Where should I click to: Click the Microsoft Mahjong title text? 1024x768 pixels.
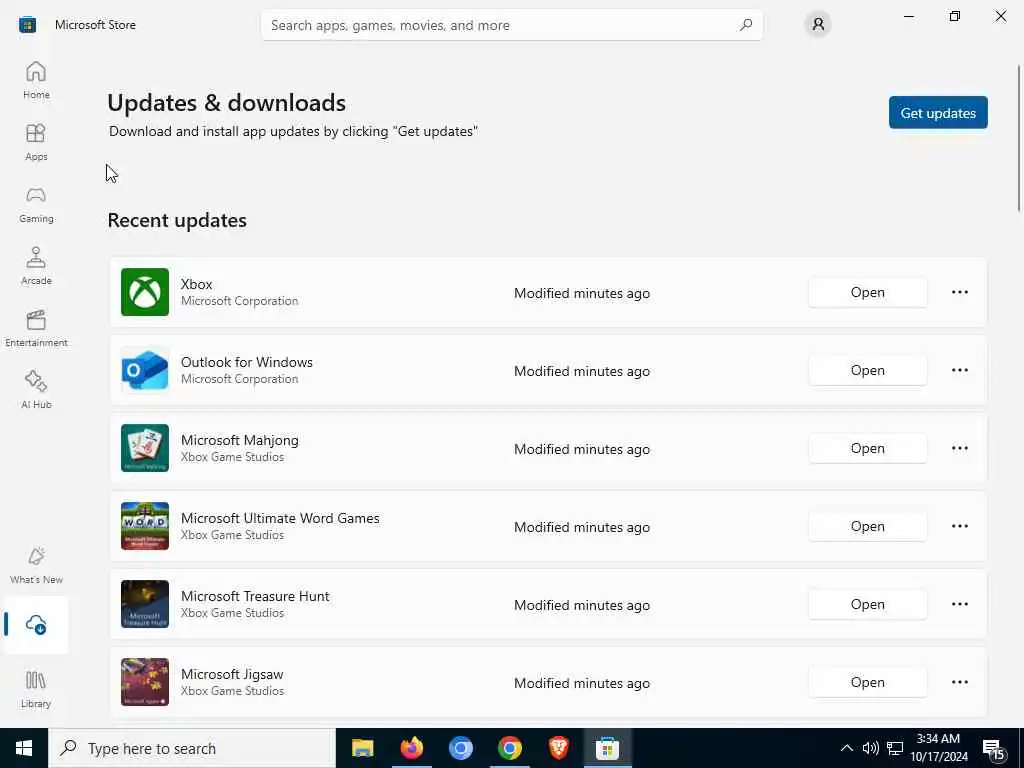tap(240, 440)
